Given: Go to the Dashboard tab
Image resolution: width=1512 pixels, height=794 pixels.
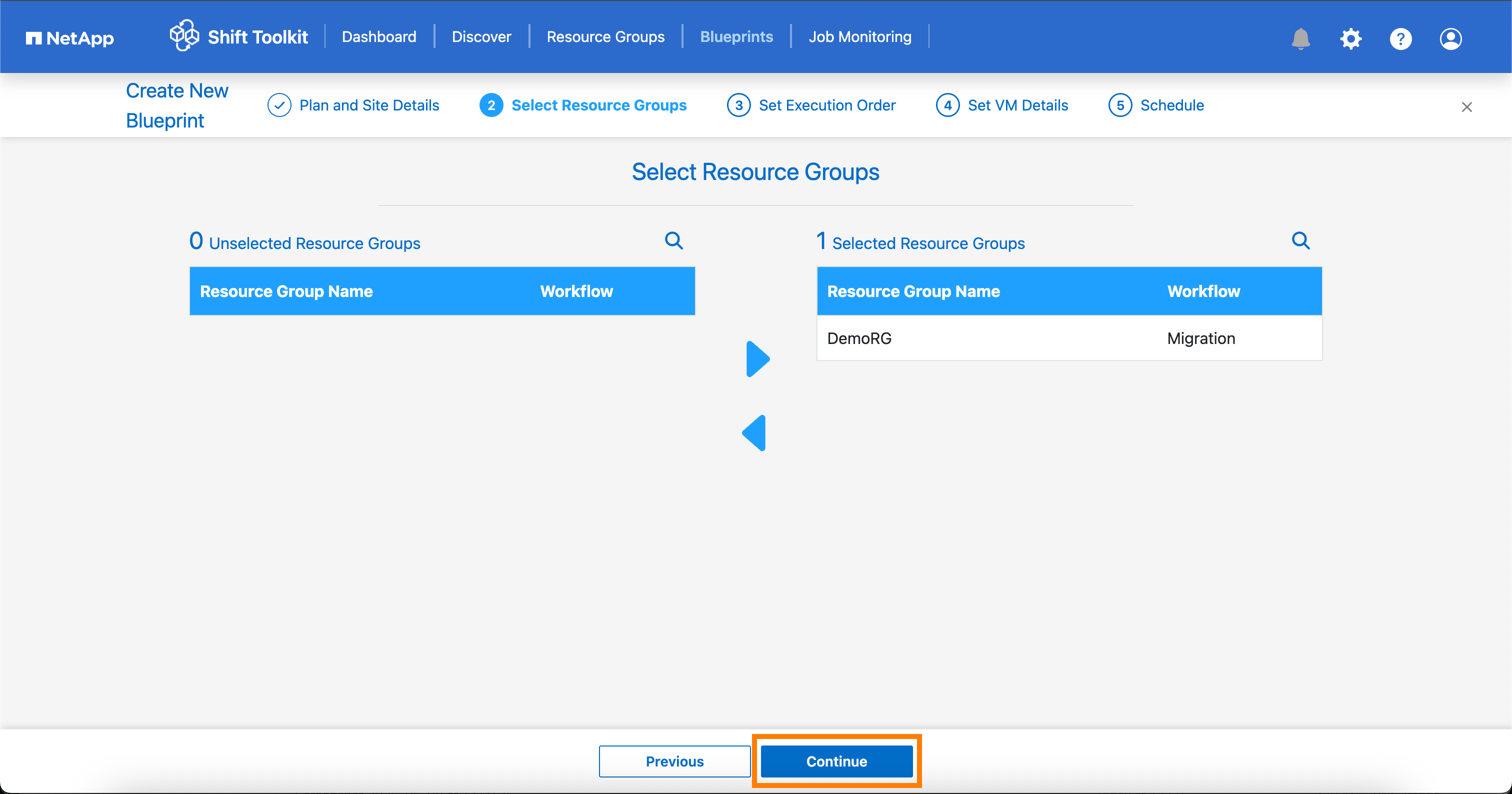Looking at the screenshot, I should 379,37.
